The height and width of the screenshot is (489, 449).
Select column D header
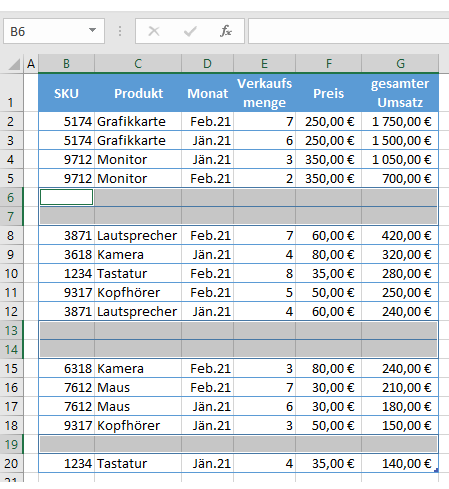coord(207,63)
